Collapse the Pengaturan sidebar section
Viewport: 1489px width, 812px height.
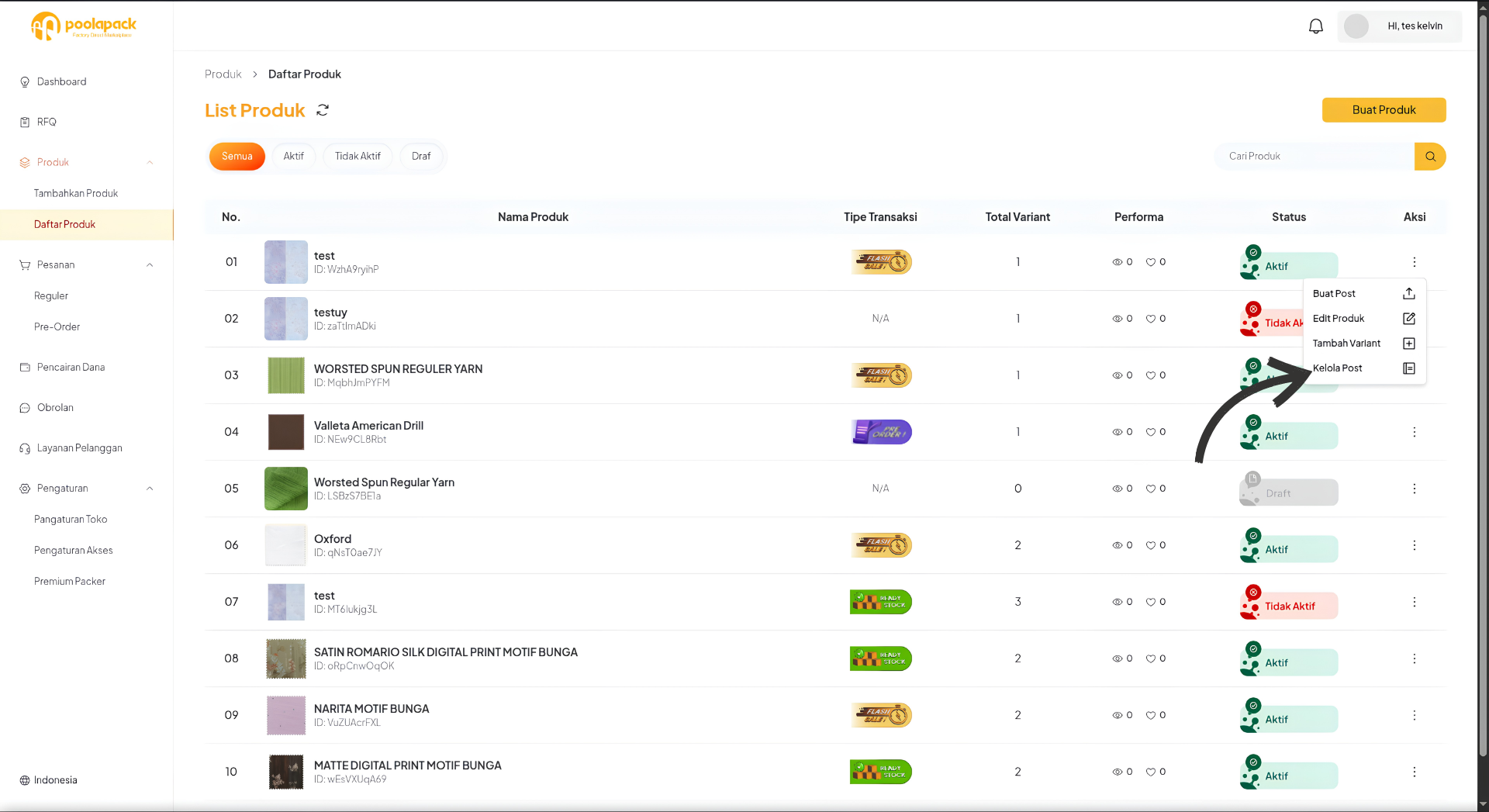click(150, 488)
